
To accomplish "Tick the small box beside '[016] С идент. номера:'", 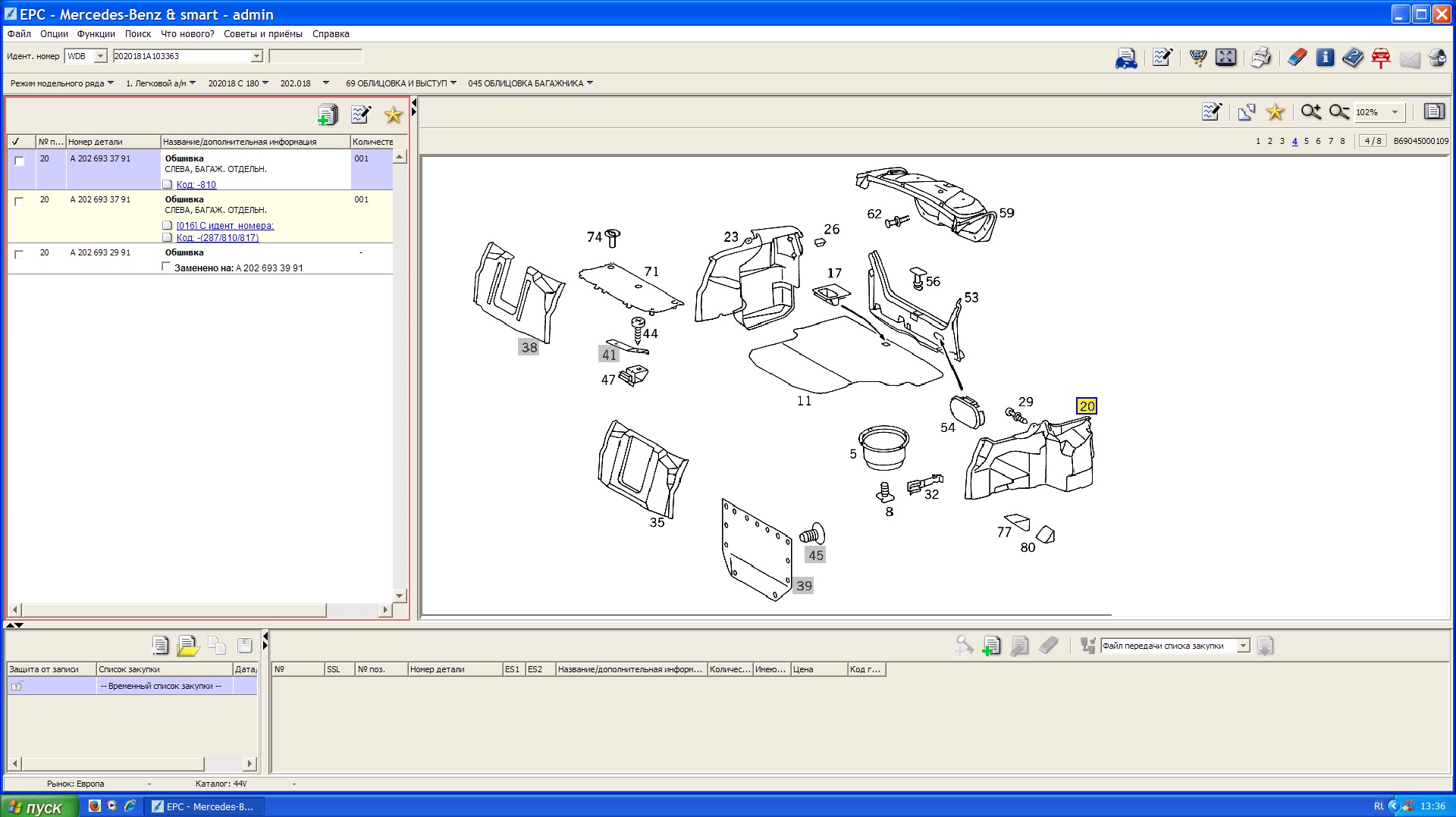I will (168, 225).
